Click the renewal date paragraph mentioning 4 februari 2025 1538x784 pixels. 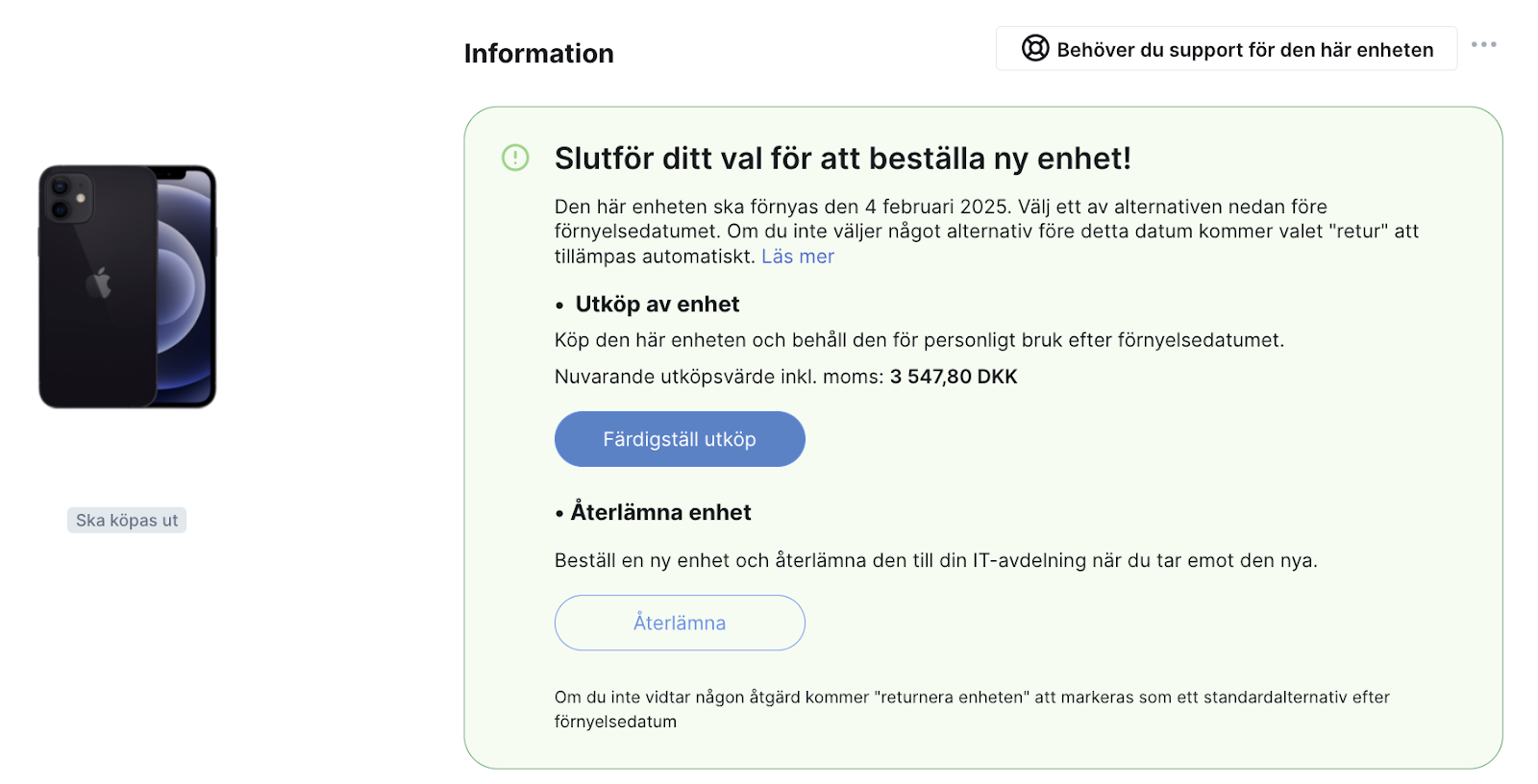coord(987,232)
